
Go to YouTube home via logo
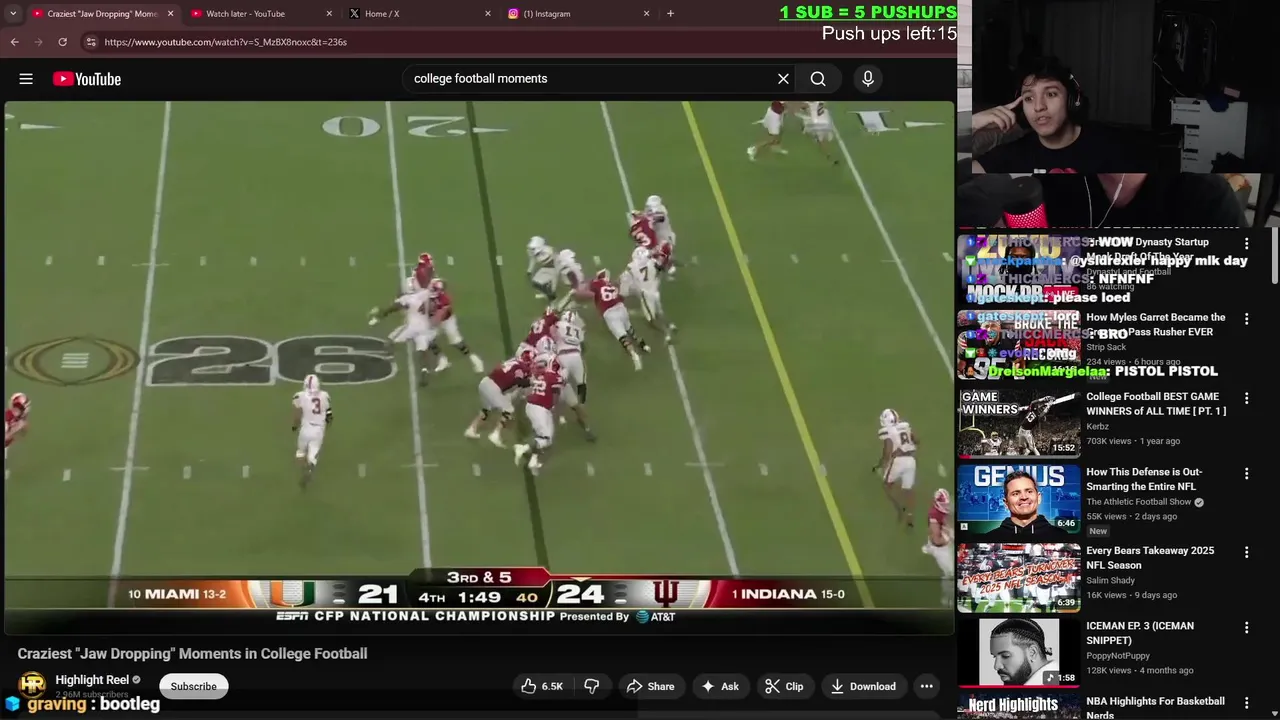[x=87, y=79]
